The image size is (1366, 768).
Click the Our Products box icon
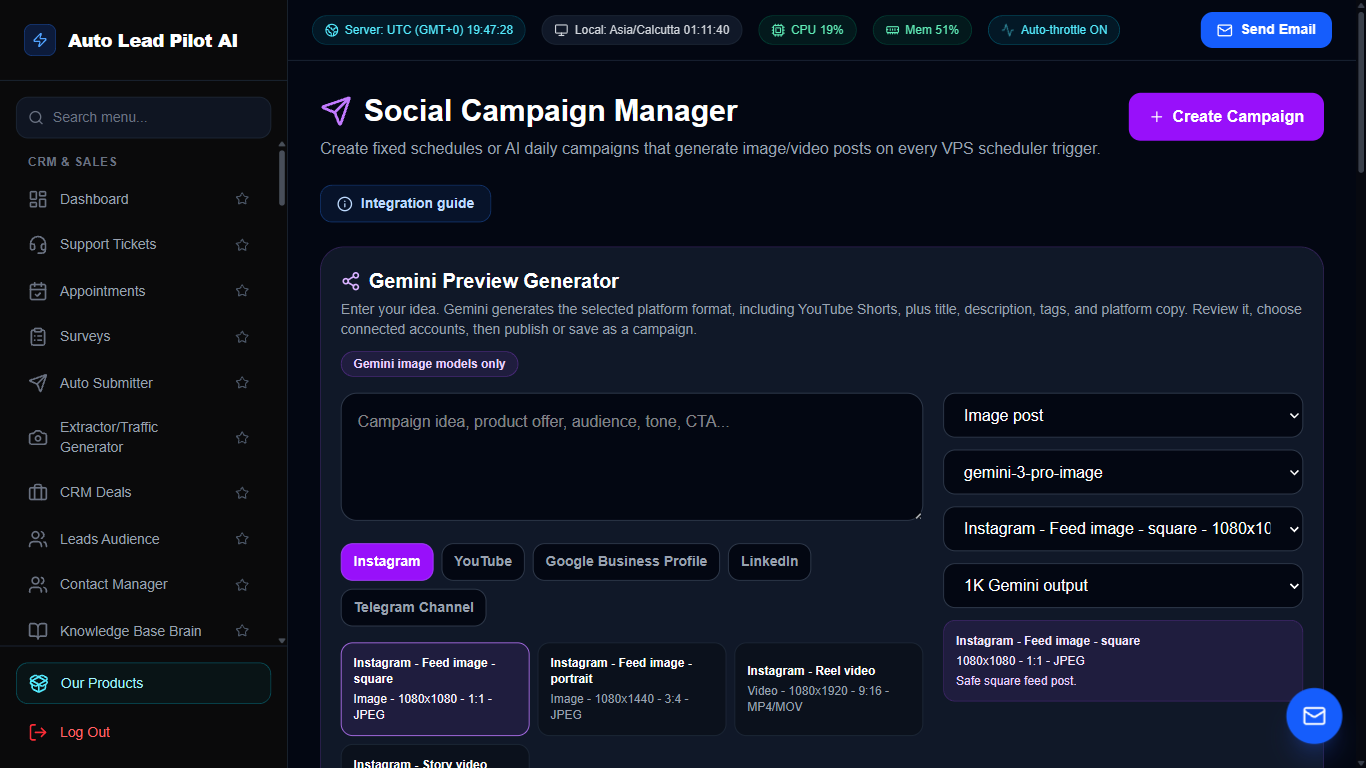39,683
